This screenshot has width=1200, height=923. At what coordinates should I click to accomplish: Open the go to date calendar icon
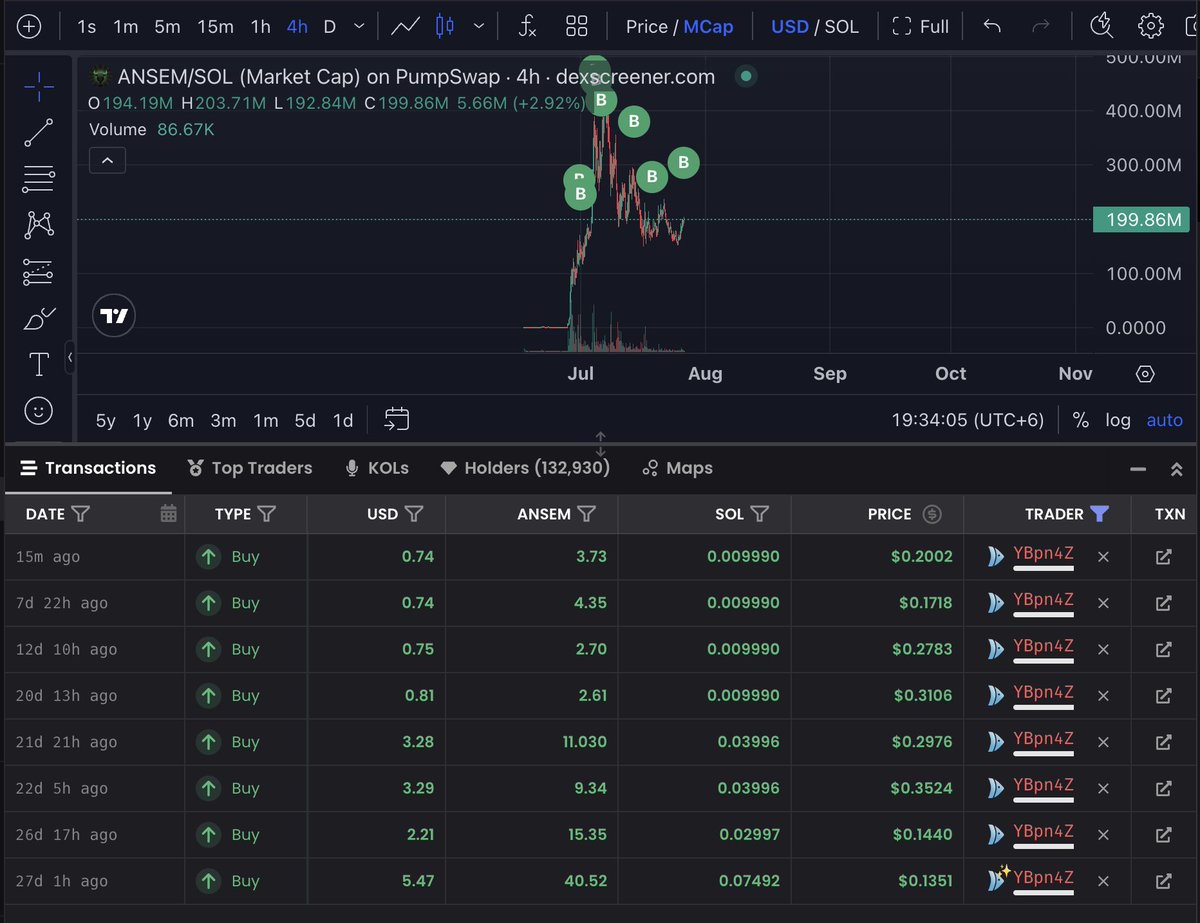pos(397,419)
